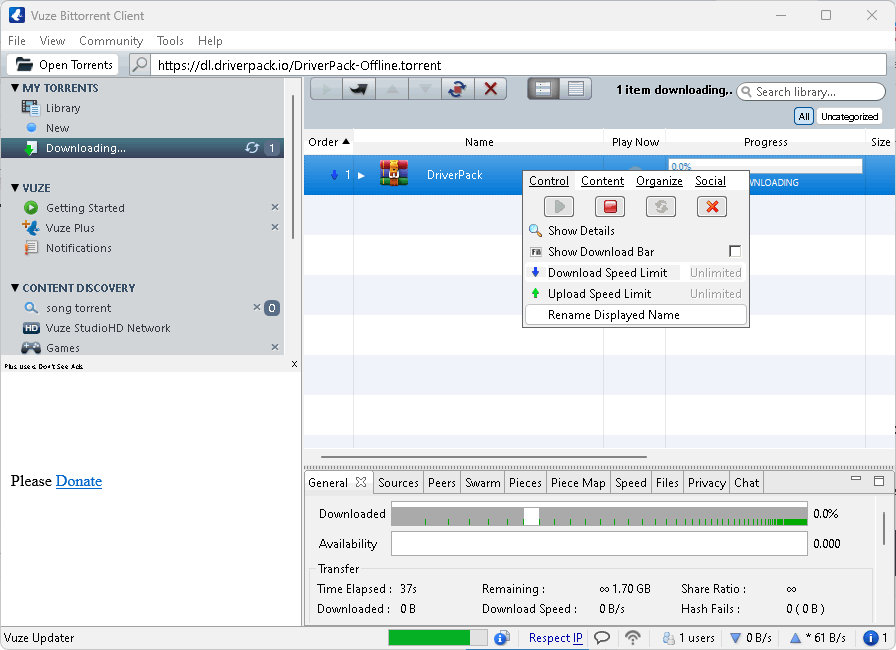Click the red X remove toolbar icon
Image resolution: width=896 pixels, height=650 pixels.
(x=490, y=89)
